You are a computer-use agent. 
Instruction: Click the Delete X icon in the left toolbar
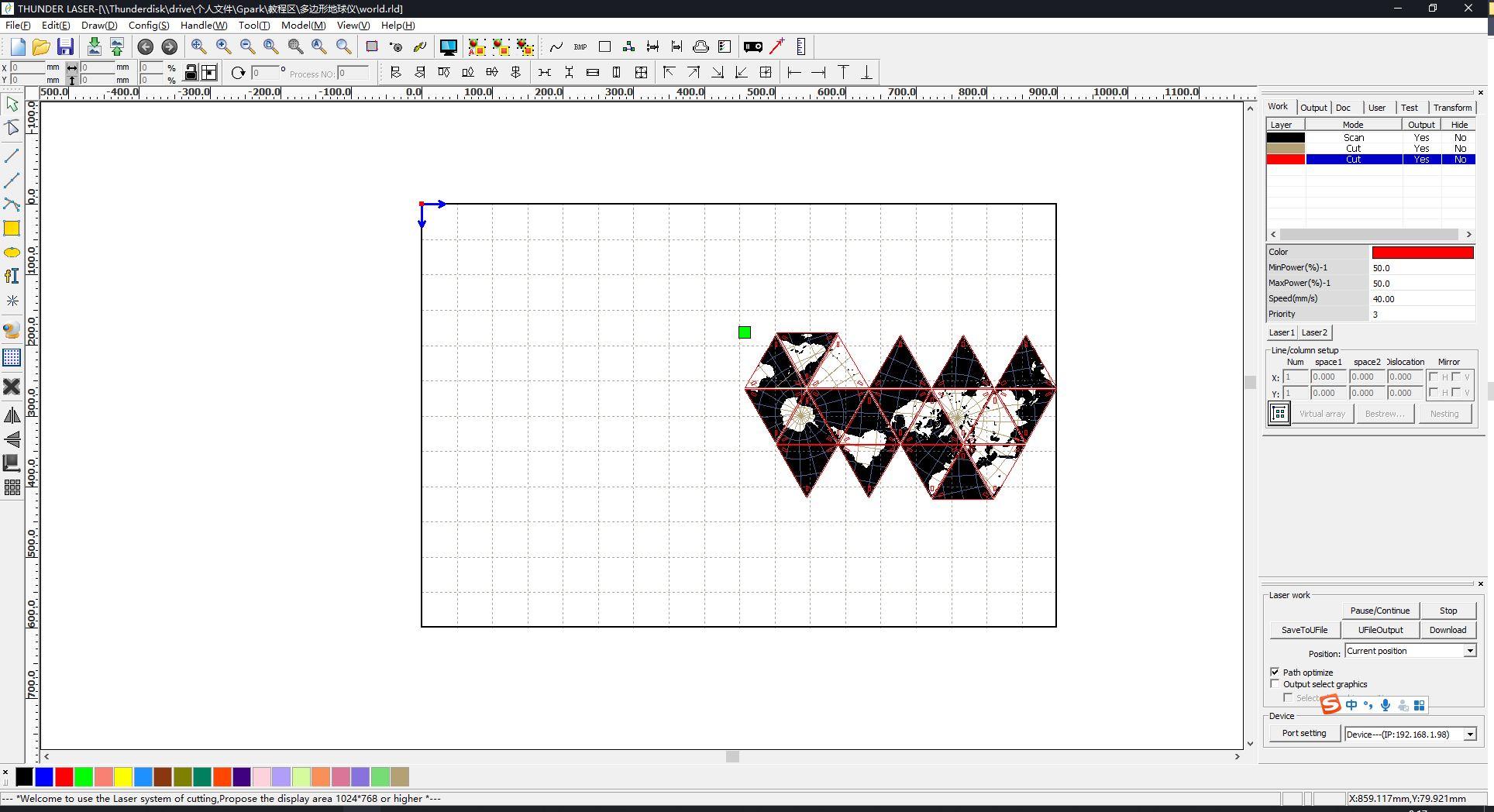pos(12,386)
